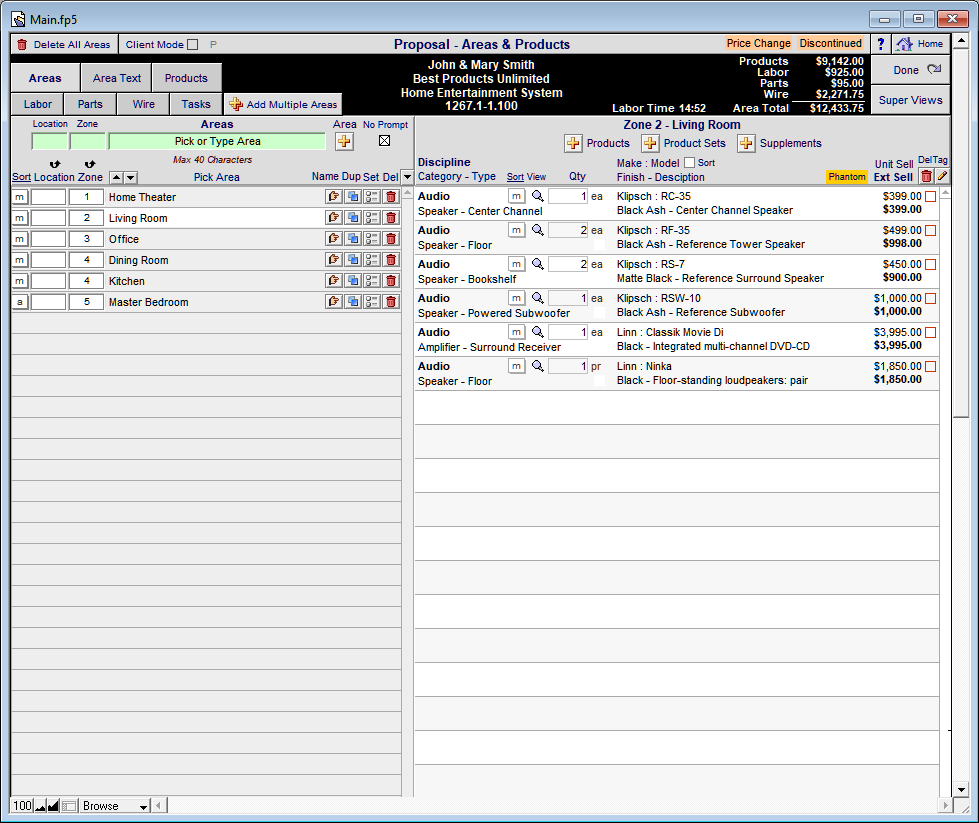Open the Parts tab
Image resolution: width=979 pixels, height=823 pixels.
pos(90,104)
